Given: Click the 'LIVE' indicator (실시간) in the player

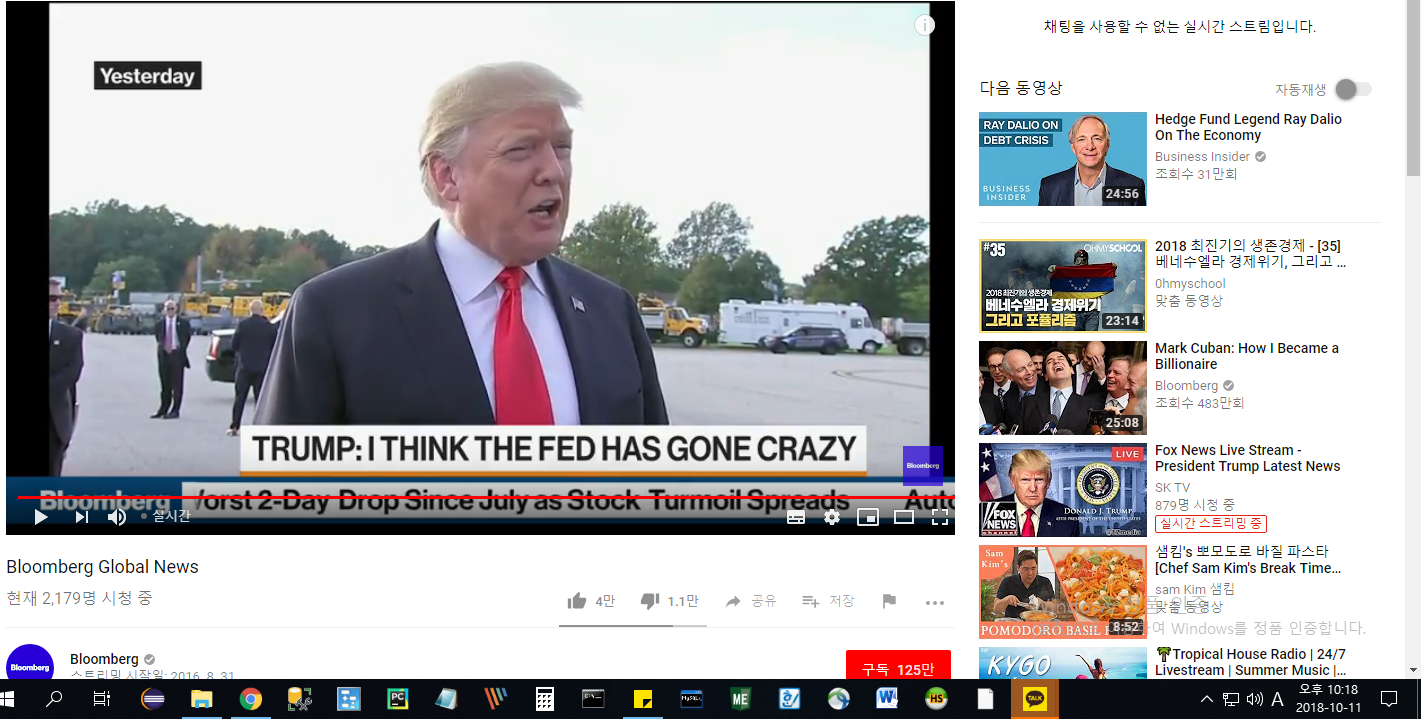Looking at the screenshot, I should (166, 516).
